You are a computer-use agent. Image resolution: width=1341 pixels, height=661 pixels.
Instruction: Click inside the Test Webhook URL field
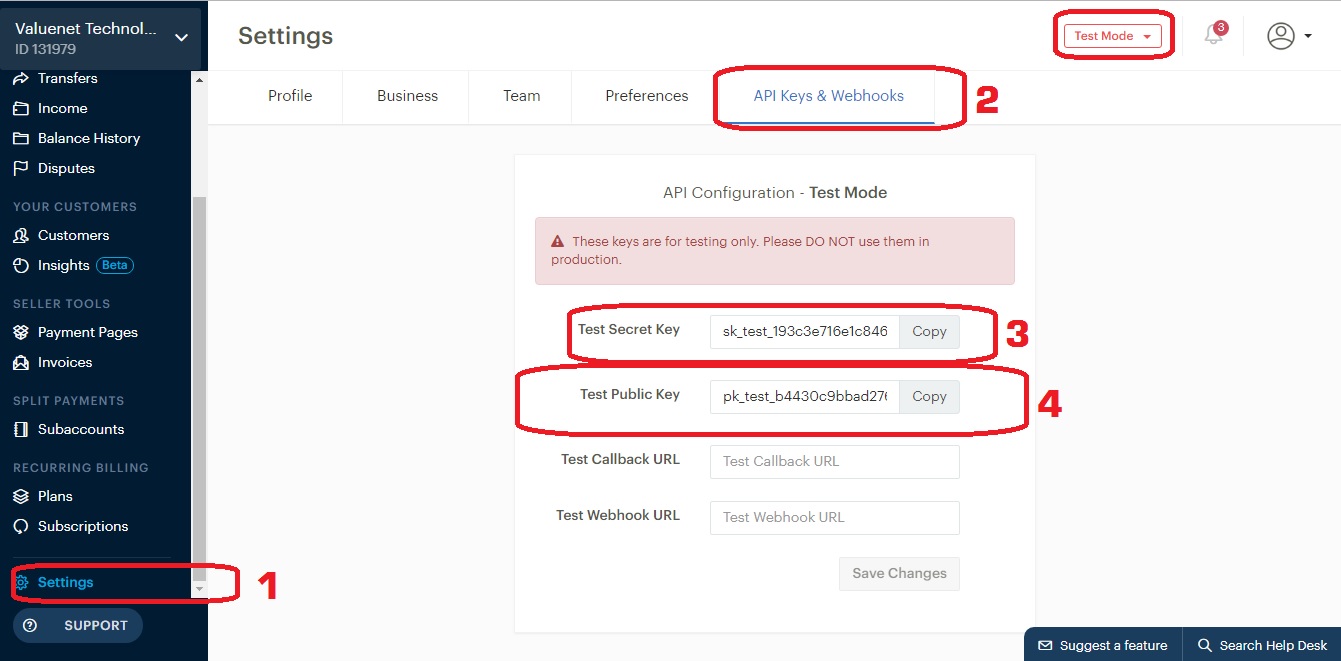pos(834,517)
